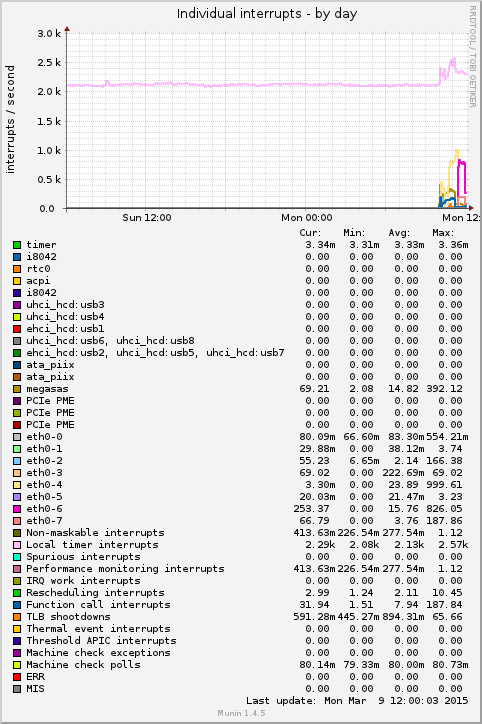Select the Function call interrupts swatch

pos(17,605)
